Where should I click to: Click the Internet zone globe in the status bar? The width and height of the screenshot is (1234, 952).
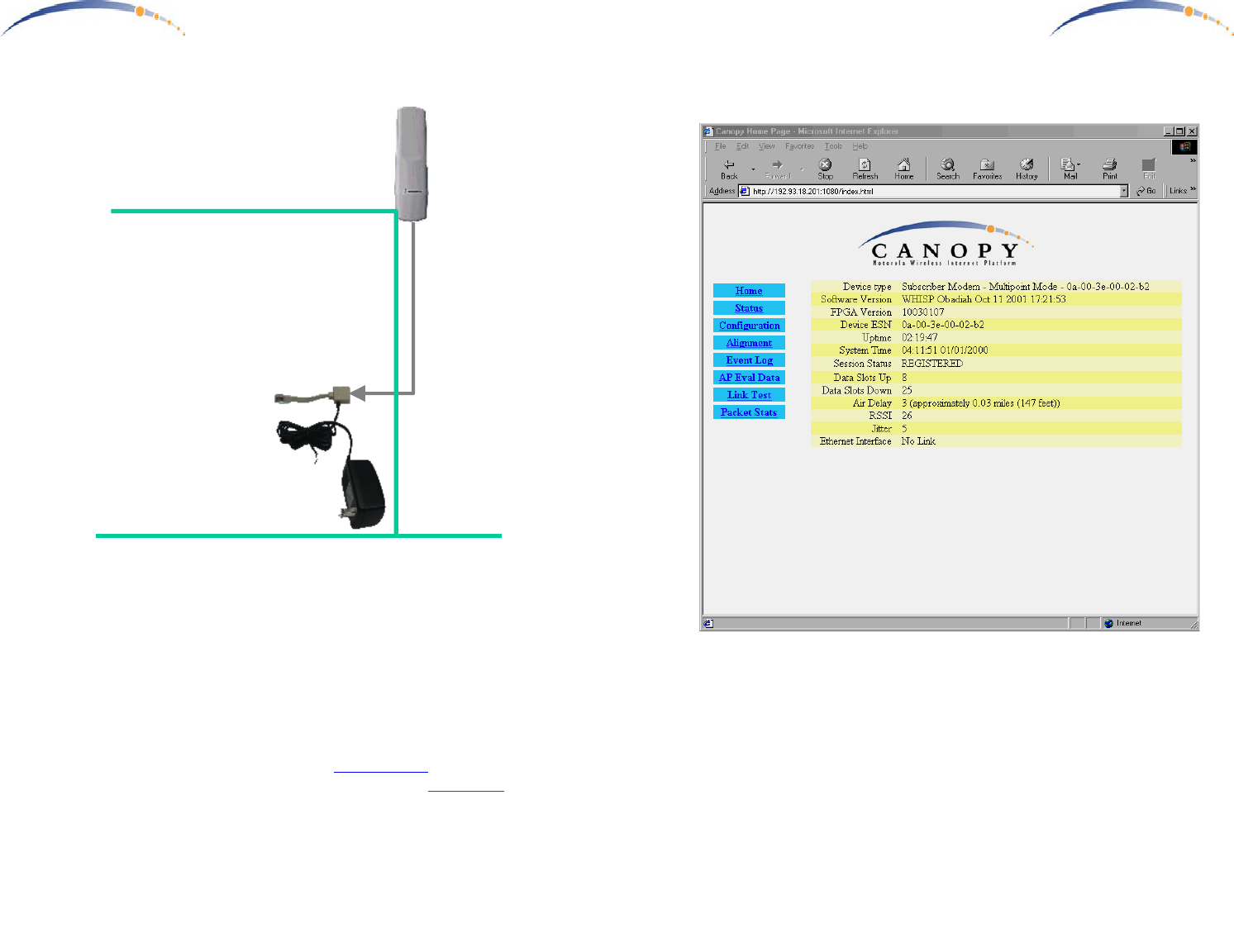tap(1109, 623)
